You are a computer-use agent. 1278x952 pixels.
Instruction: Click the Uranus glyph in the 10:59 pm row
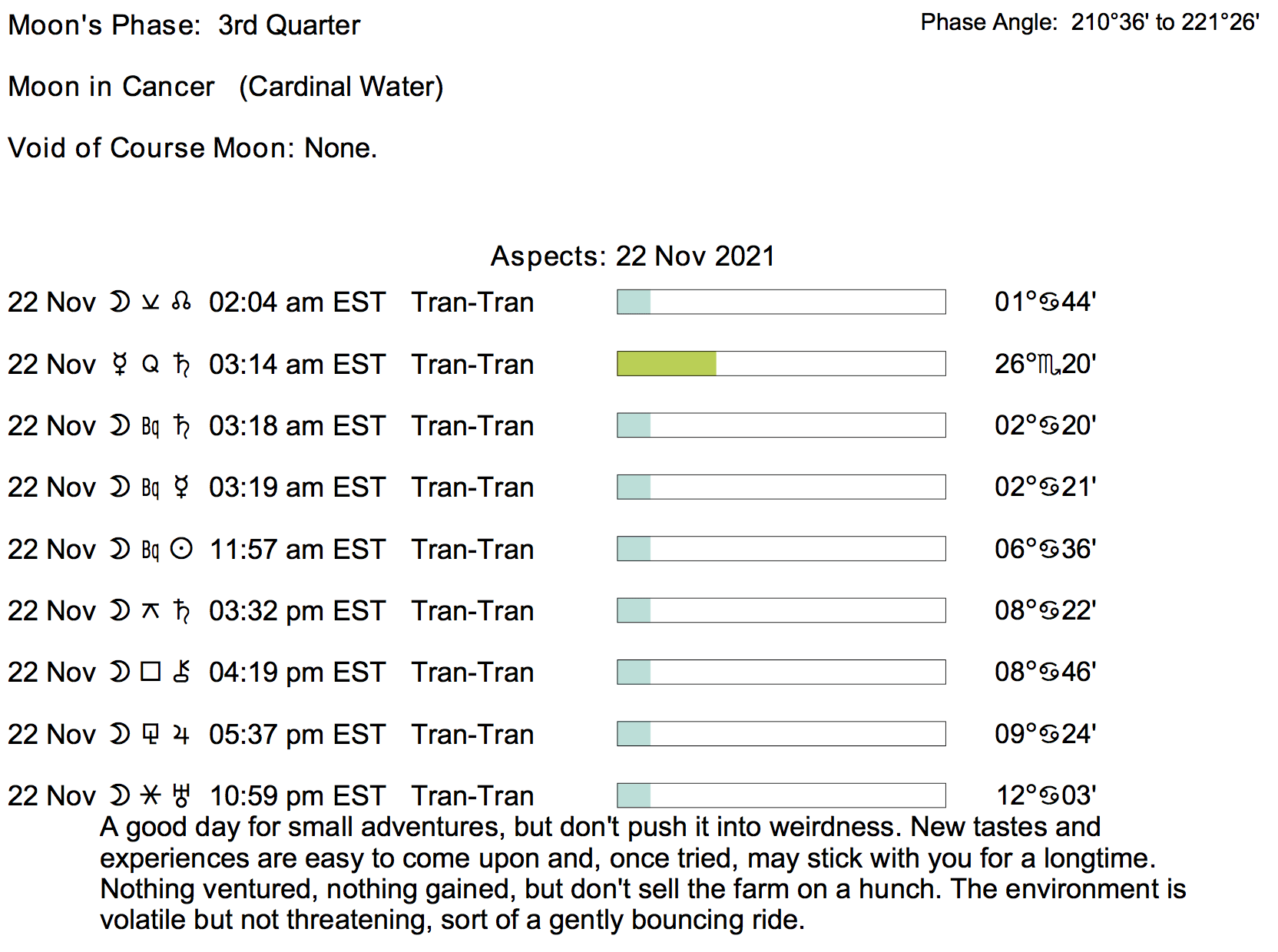[181, 795]
